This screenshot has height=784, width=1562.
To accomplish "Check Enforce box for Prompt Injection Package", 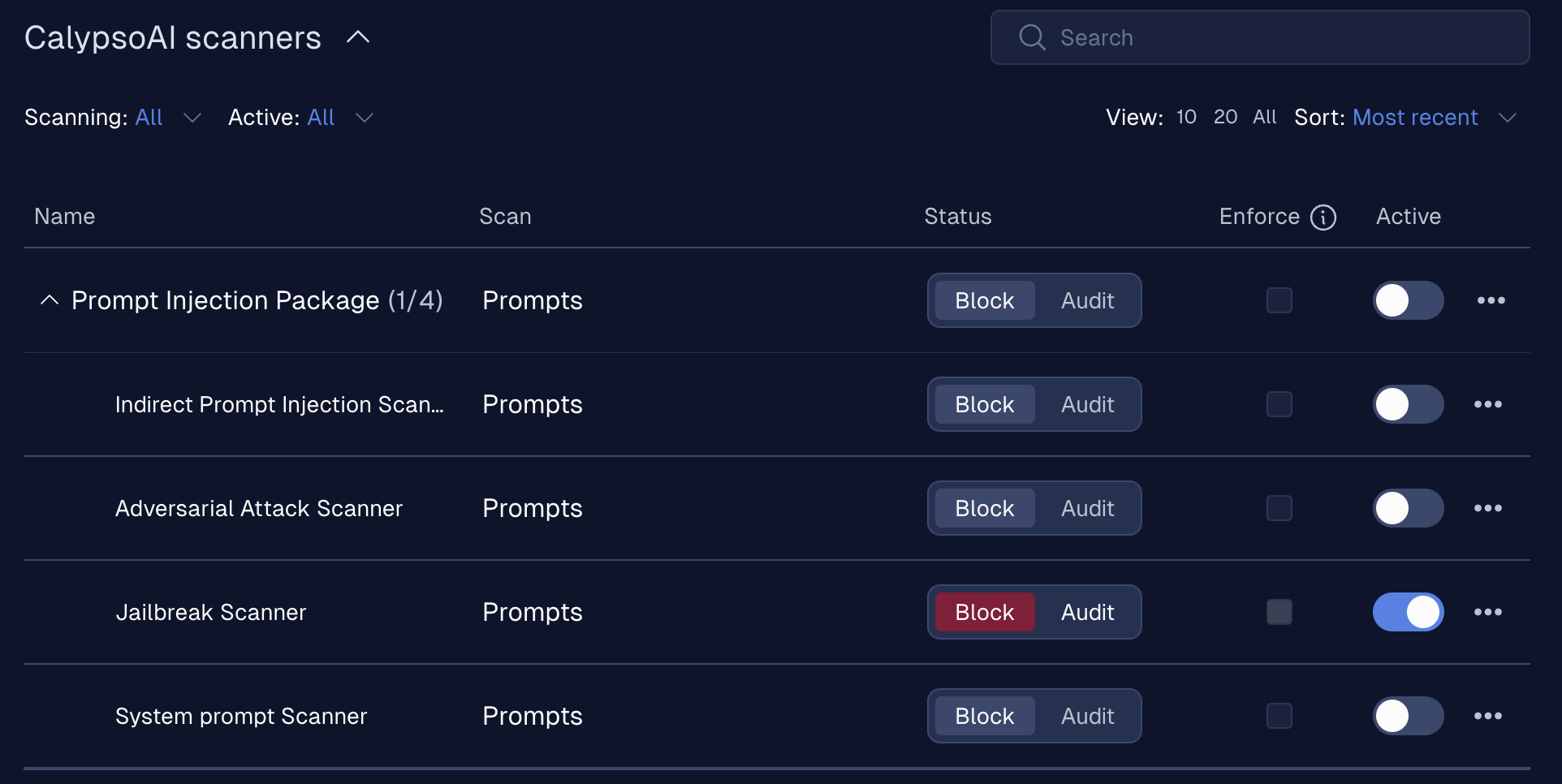I will (x=1279, y=300).
